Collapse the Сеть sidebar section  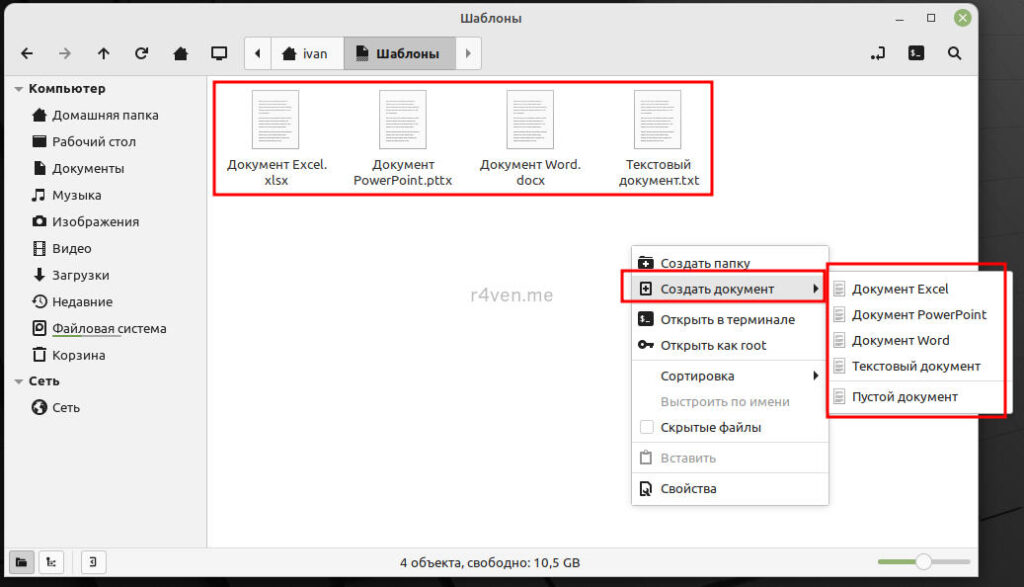(x=18, y=381)
